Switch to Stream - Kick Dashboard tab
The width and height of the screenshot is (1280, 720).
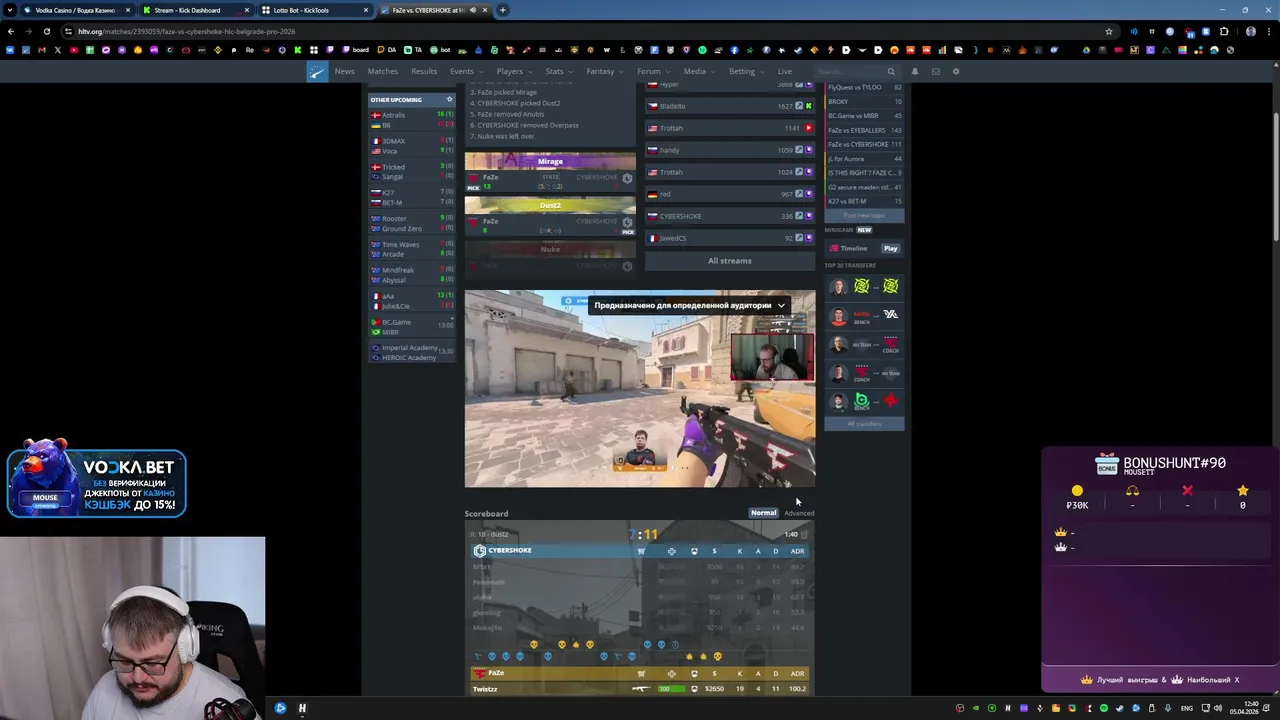[196, 10]
